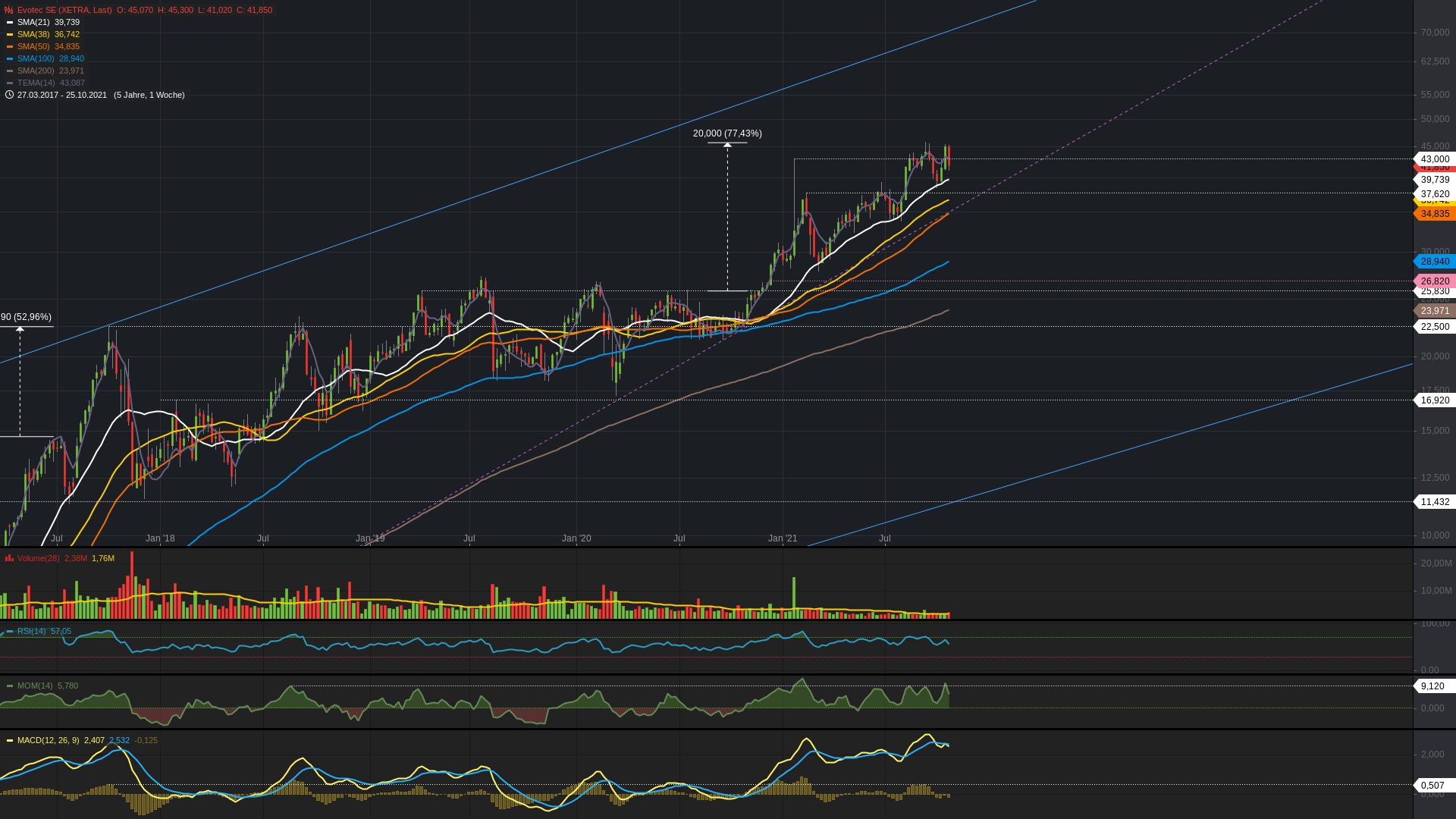Click the green line icon before MOM(14)
The image size is (1456, 819).
pyautogui.click(x=8, y=686)
